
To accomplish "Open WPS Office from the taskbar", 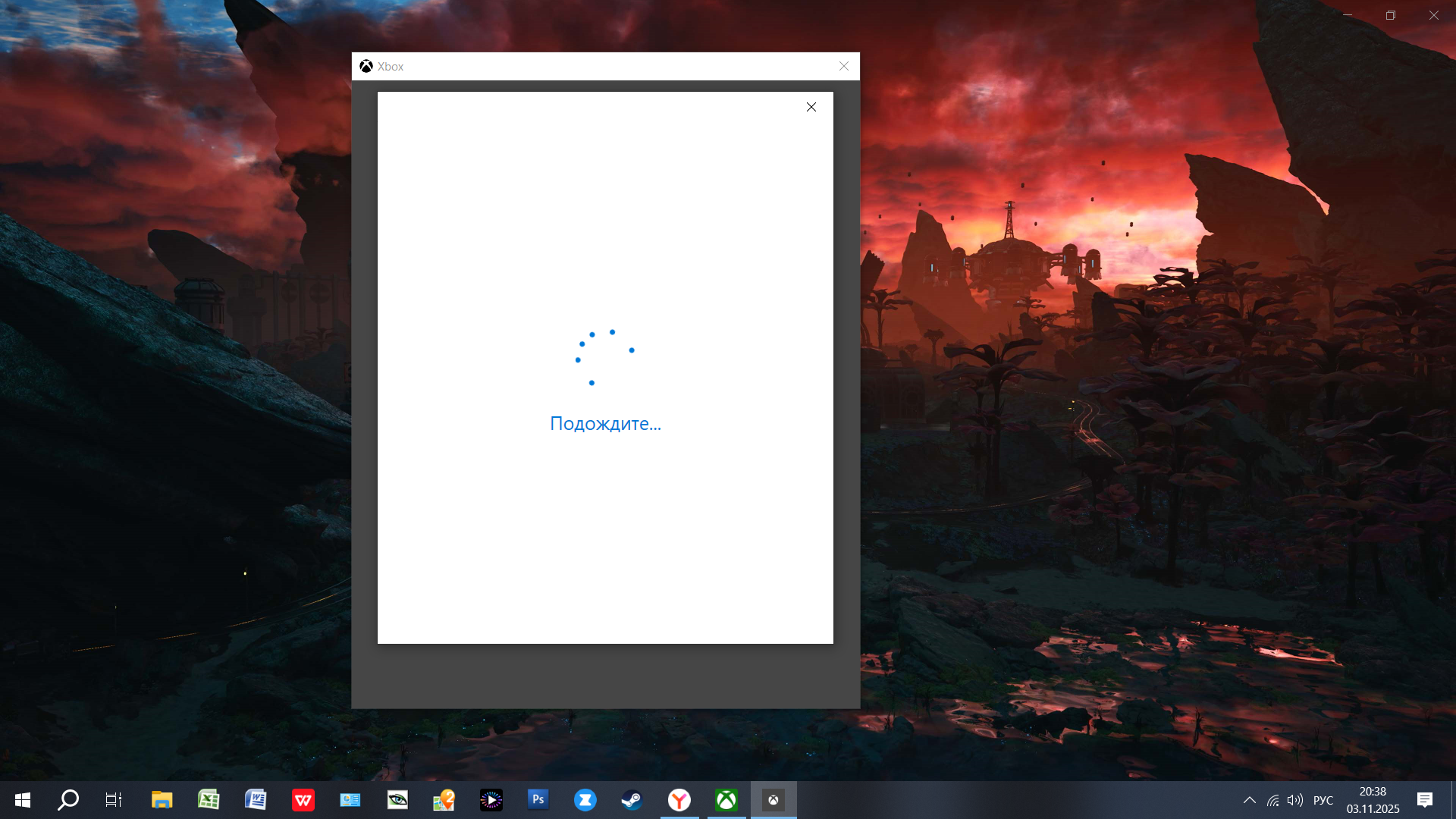I will tap(303, 800).
